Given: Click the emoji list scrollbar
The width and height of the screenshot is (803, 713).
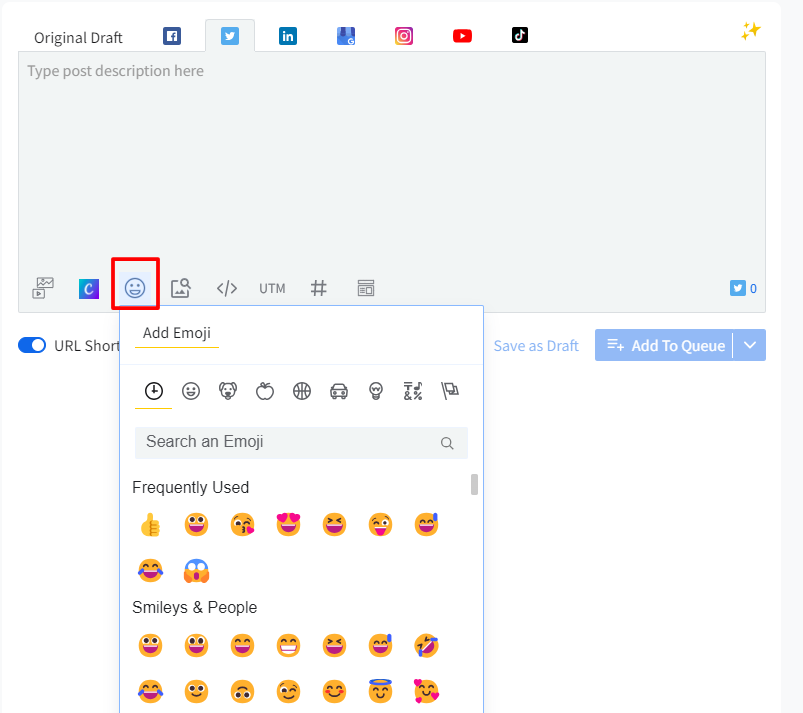Looking at the screenshot, I should tap(474, 485).
